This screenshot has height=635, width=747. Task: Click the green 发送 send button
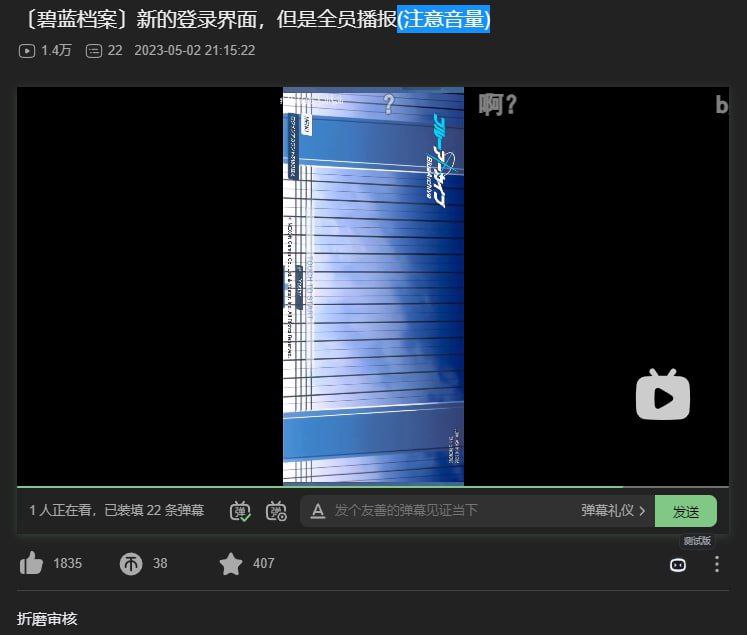[x=686, y=511]
